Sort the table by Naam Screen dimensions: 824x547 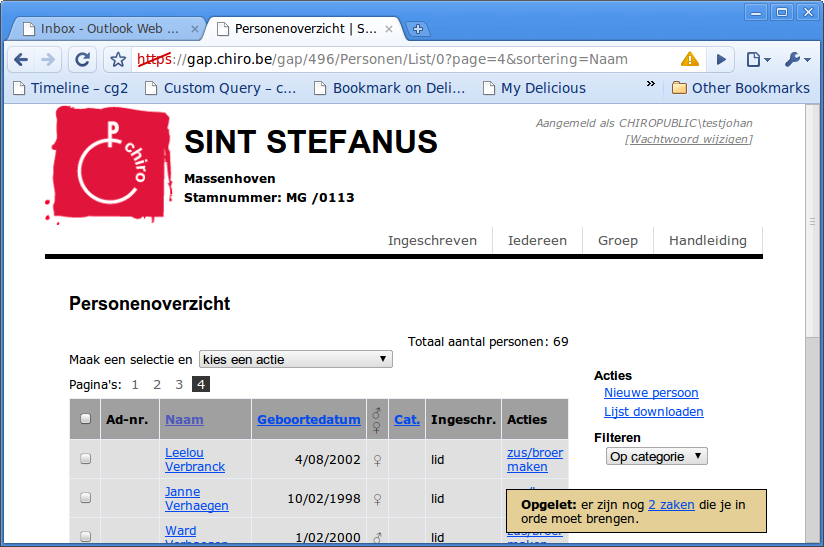tap(184, 419)
